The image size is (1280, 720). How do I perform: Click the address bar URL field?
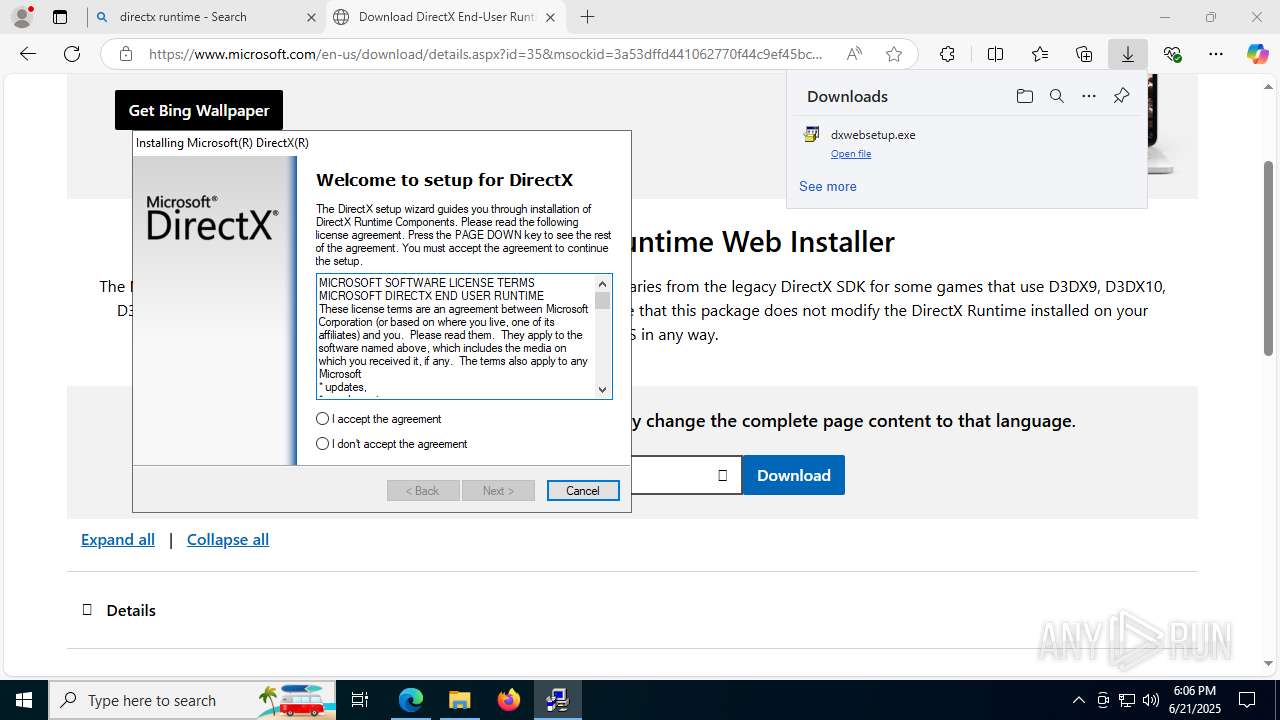[x=486, y=54]
